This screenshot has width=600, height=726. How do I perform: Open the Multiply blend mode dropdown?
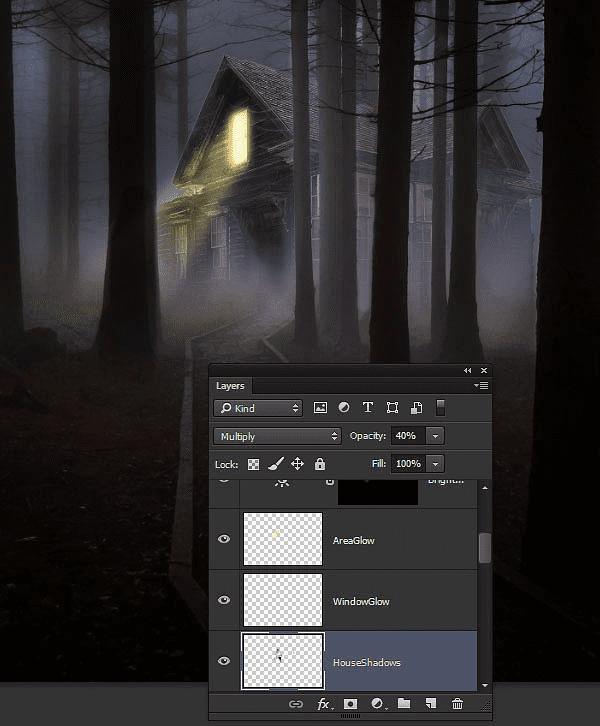click(277, 436)
